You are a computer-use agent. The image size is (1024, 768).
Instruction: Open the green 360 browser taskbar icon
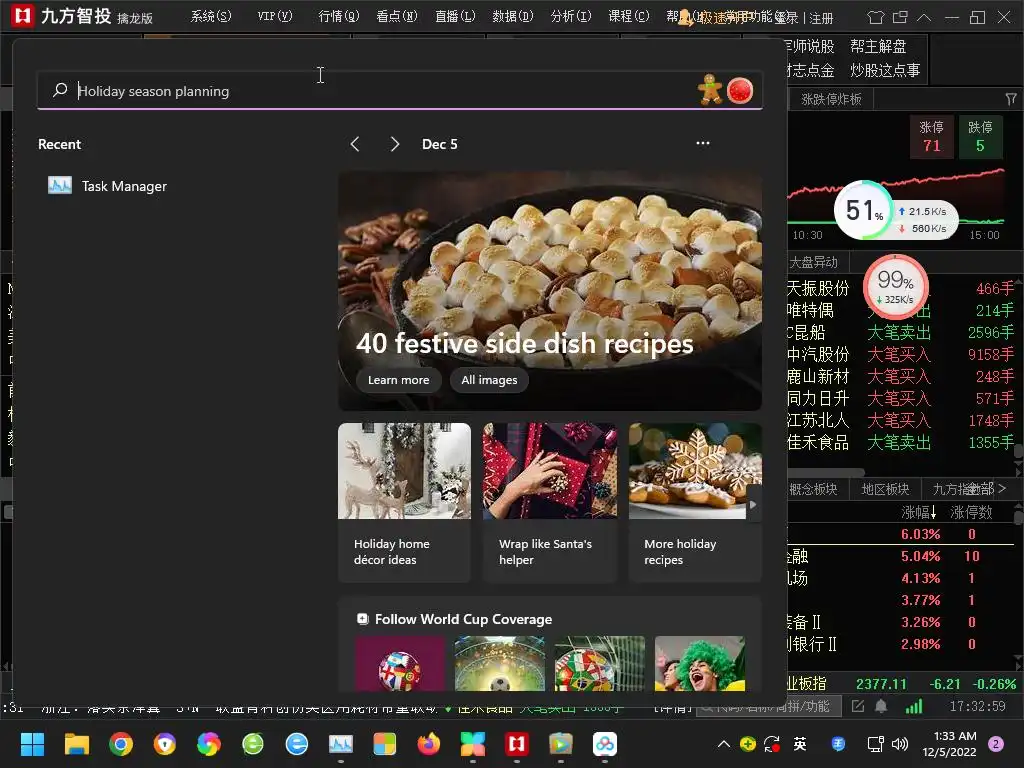(253, 744)
